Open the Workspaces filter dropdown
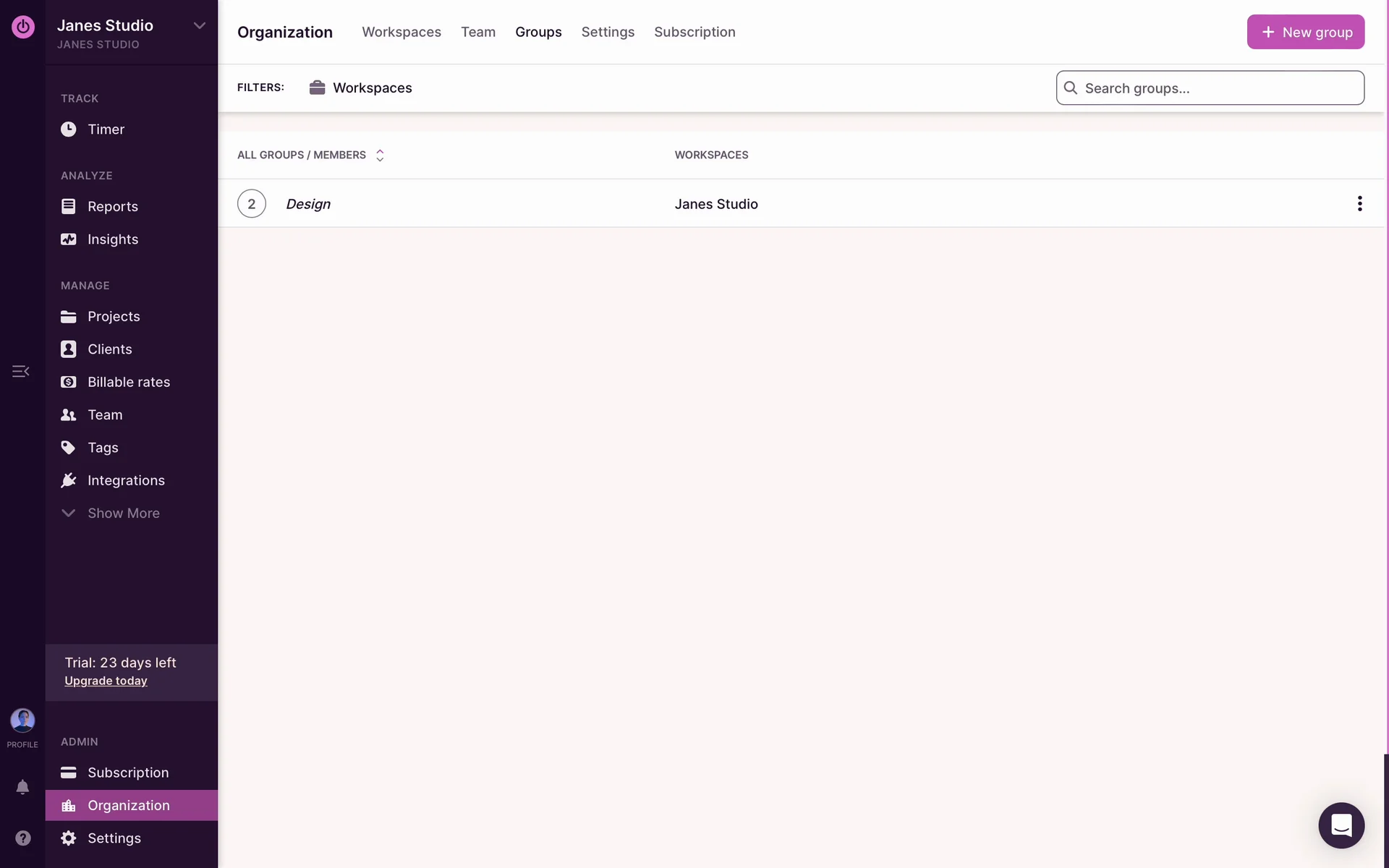Image resolution: width=1389 pixels, height=868 pixels. click(360, 88)
